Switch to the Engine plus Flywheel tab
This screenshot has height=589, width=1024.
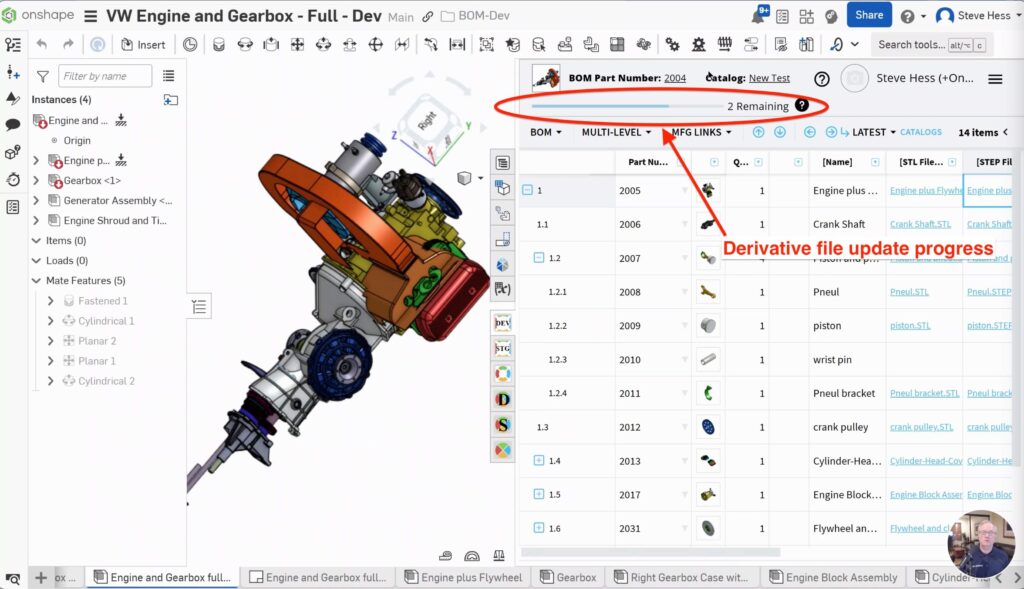pyautogui.click(x=464, y=577)
